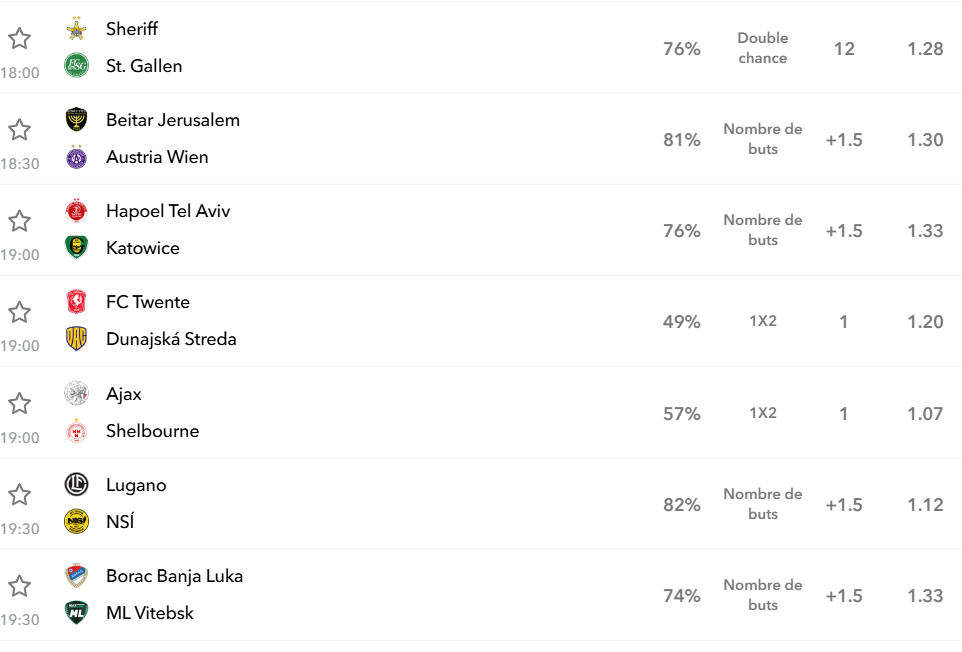Click the Sheriff club crest icon
Image resolution: width=962 pixels, height=652 pixels.
[x=77, y=29]
